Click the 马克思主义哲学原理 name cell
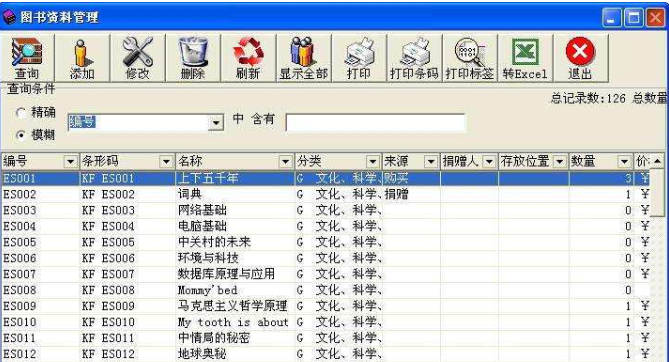669x362 pixels. click(235, 306)
